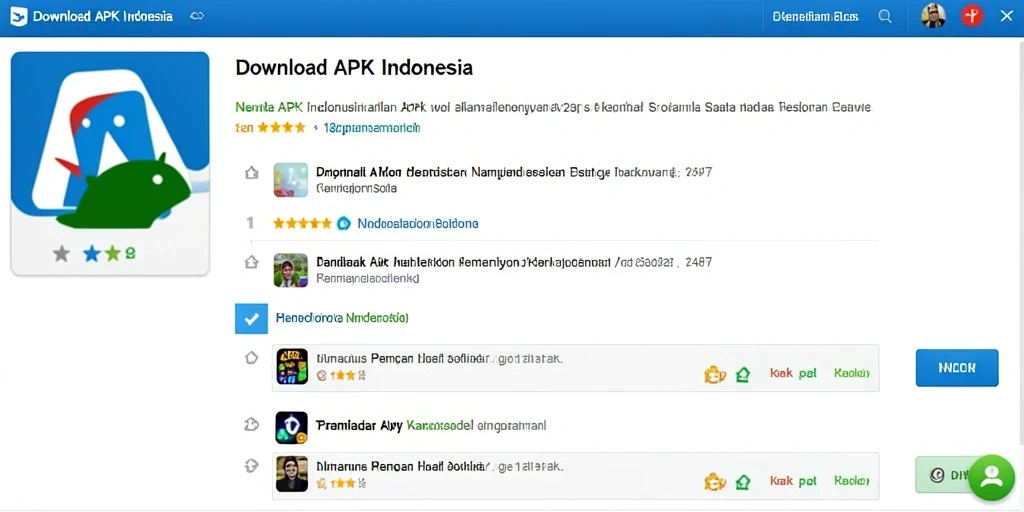Click the five-star rating in row 1
Viewport: 1024px width, 512px height.
(x=302, y=223)
